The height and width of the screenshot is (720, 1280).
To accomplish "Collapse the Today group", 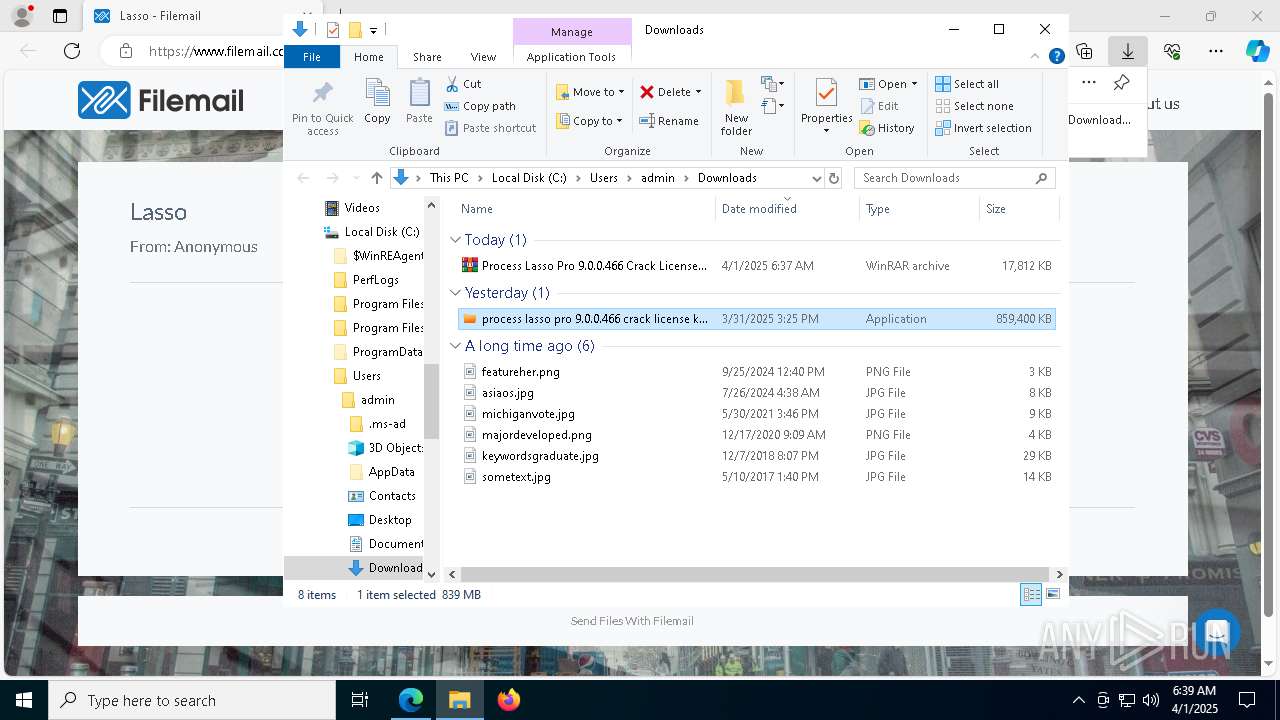I will point(455,240).
